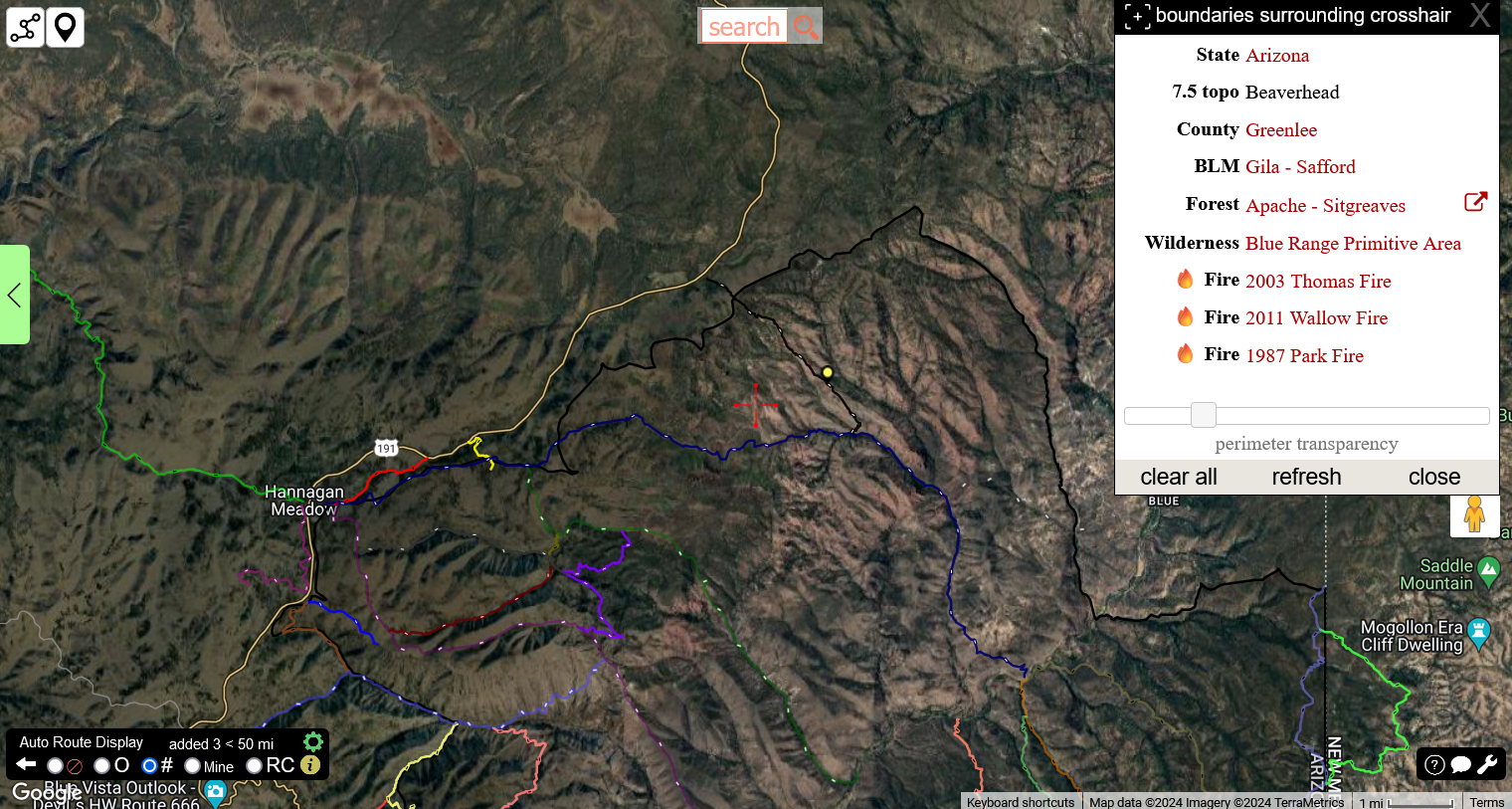Viewport: 1512px width, 809px height.
Task: Click the yellow info icon
Action: click(310, 765)
